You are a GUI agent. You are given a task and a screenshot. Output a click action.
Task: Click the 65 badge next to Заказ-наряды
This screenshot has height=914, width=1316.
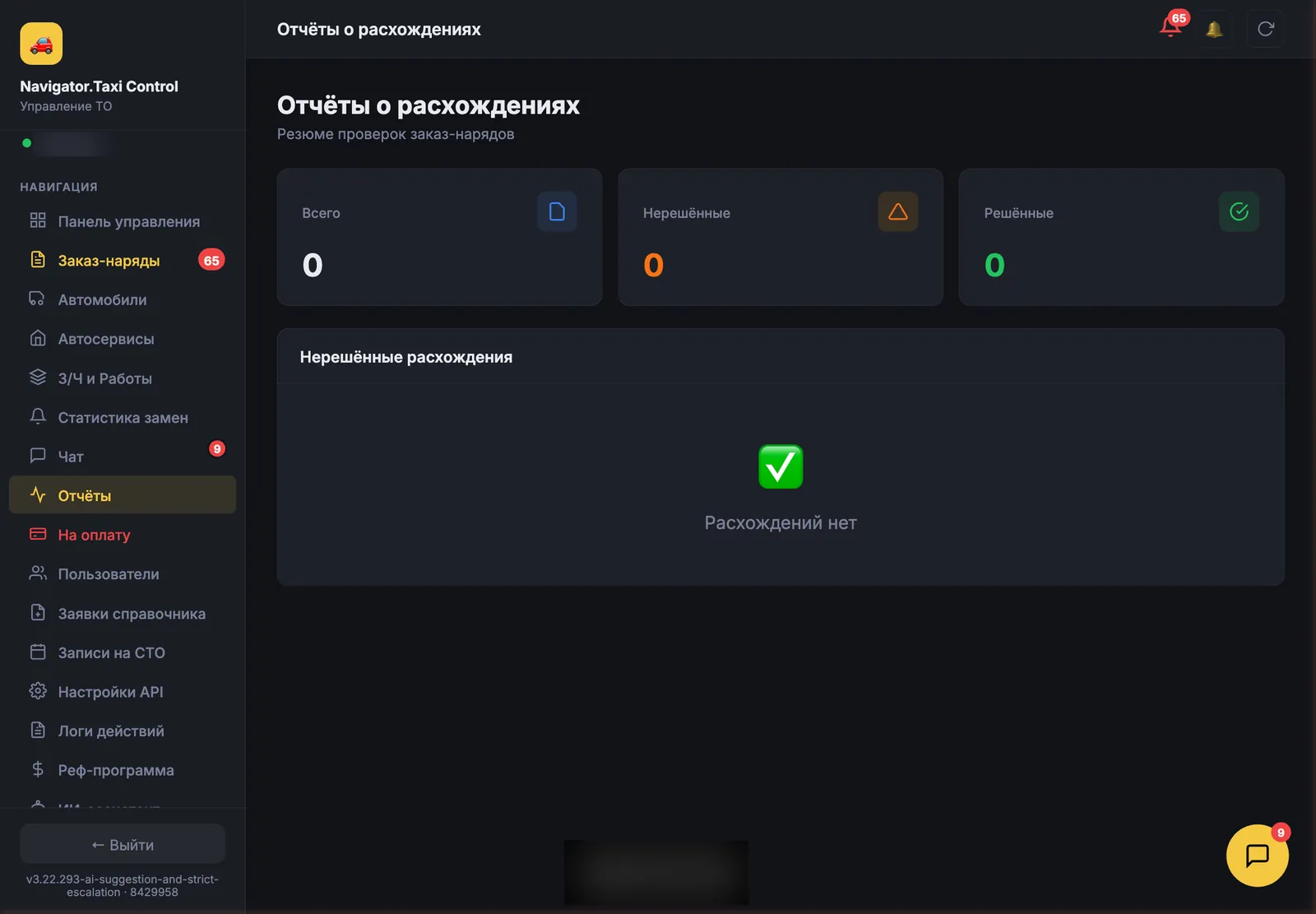tap(211, 260)
